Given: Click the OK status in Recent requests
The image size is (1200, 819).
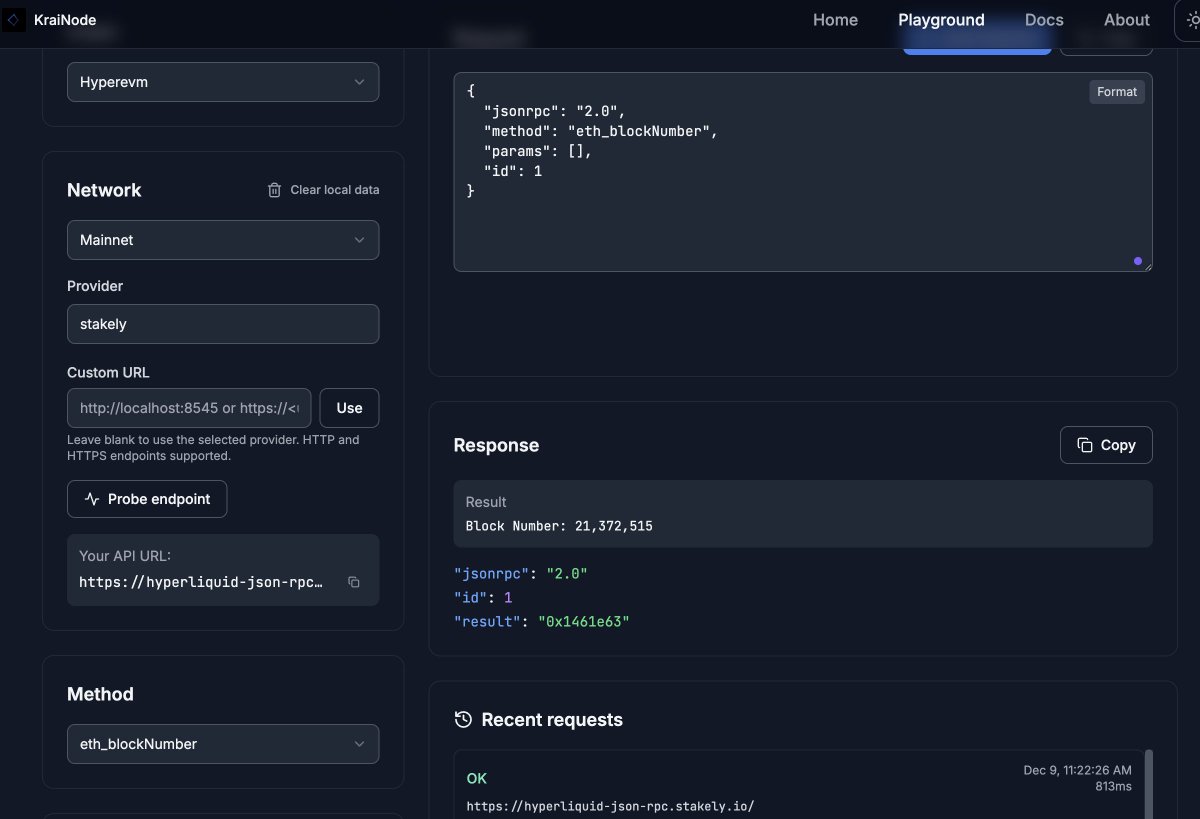Looking at the screenshot, I should pyautogui.click(x=477, y=778).
